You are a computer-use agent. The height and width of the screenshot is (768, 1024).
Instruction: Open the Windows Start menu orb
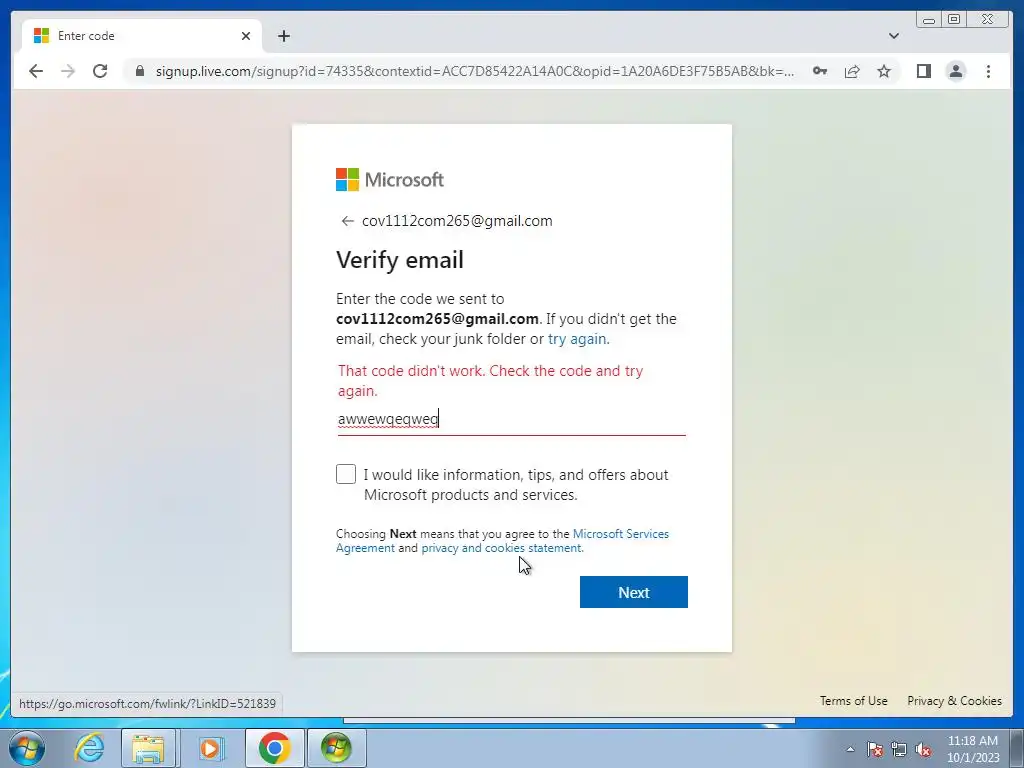[27, 748]
